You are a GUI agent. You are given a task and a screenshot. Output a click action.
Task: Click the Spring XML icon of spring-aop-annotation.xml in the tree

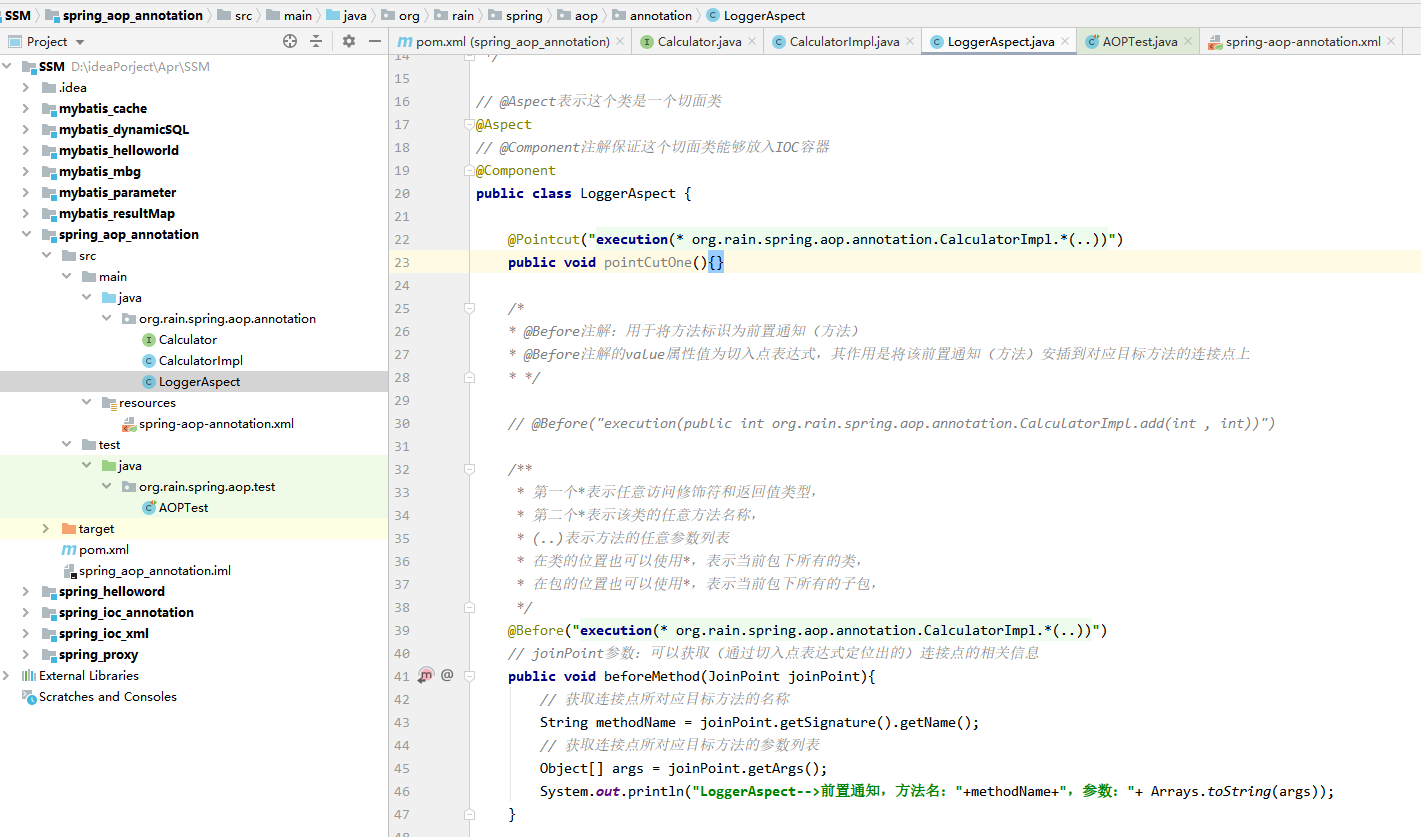[129, 424]
